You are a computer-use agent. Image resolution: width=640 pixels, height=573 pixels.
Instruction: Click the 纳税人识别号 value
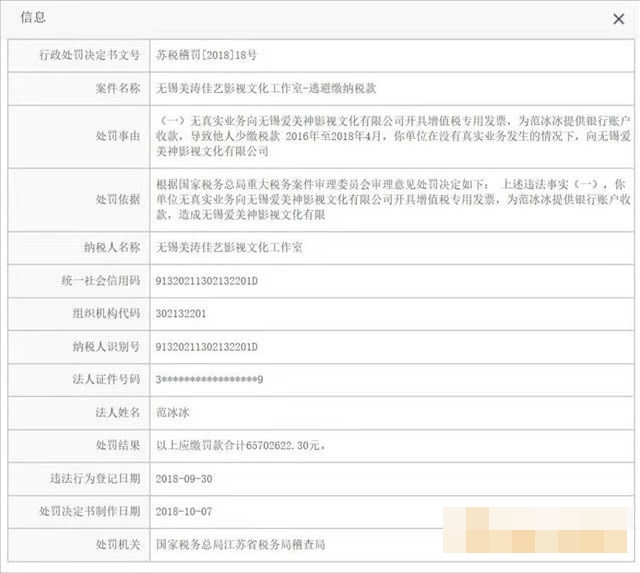[207, 346]
